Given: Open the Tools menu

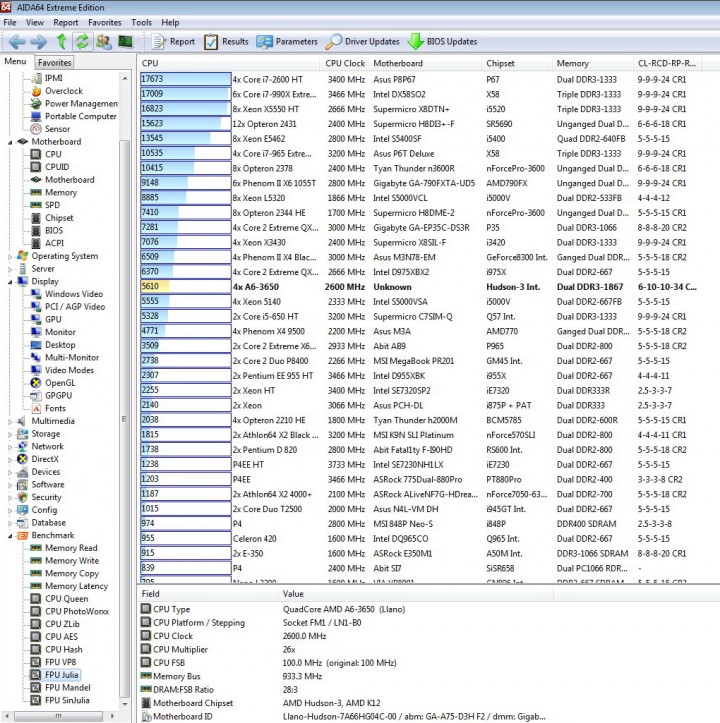Looking at the screenshot, I should [x=141, y=23].
